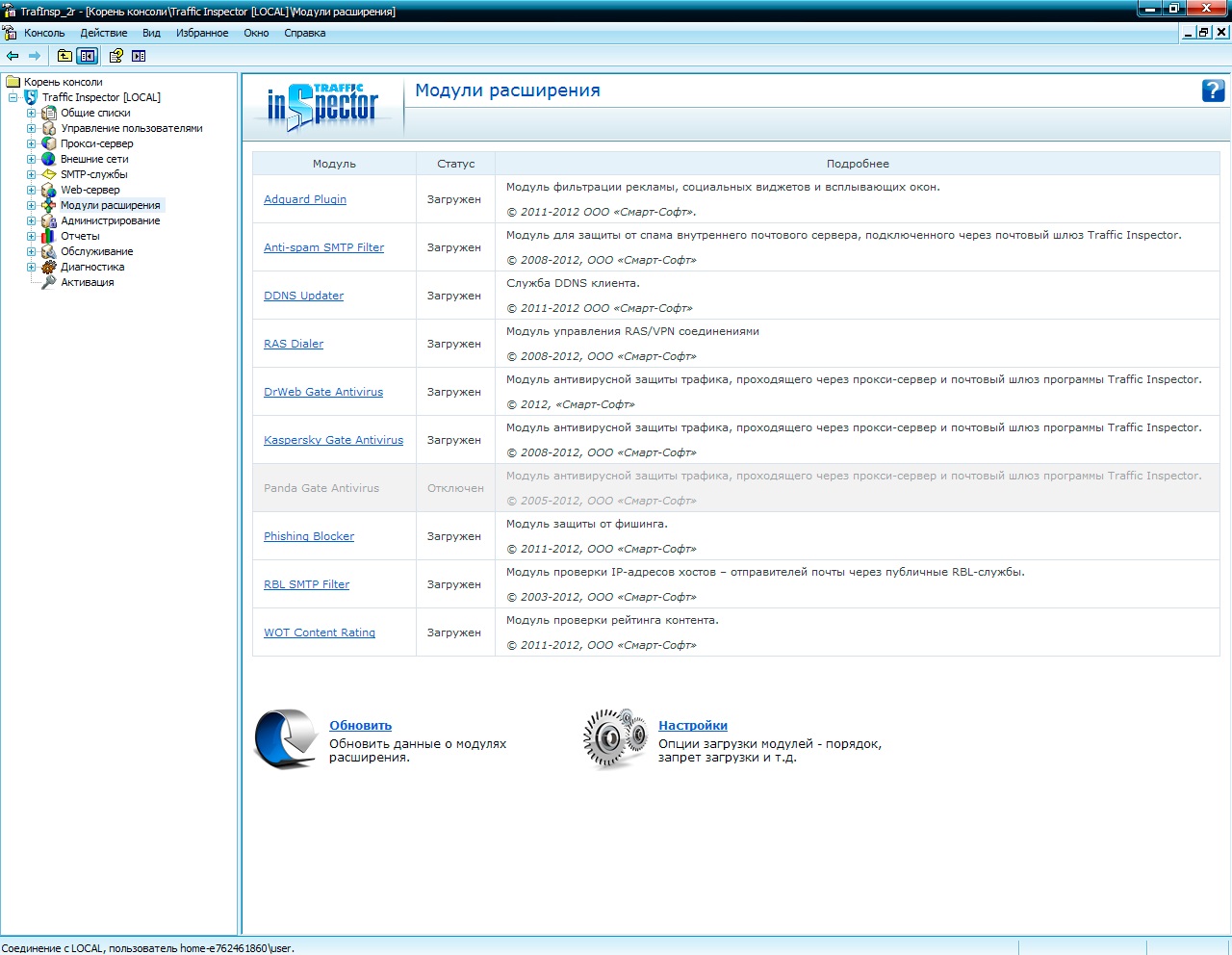
Task: Expand the Прокси-сервер node
Action: pyautogui.click(x=31, y=143)
